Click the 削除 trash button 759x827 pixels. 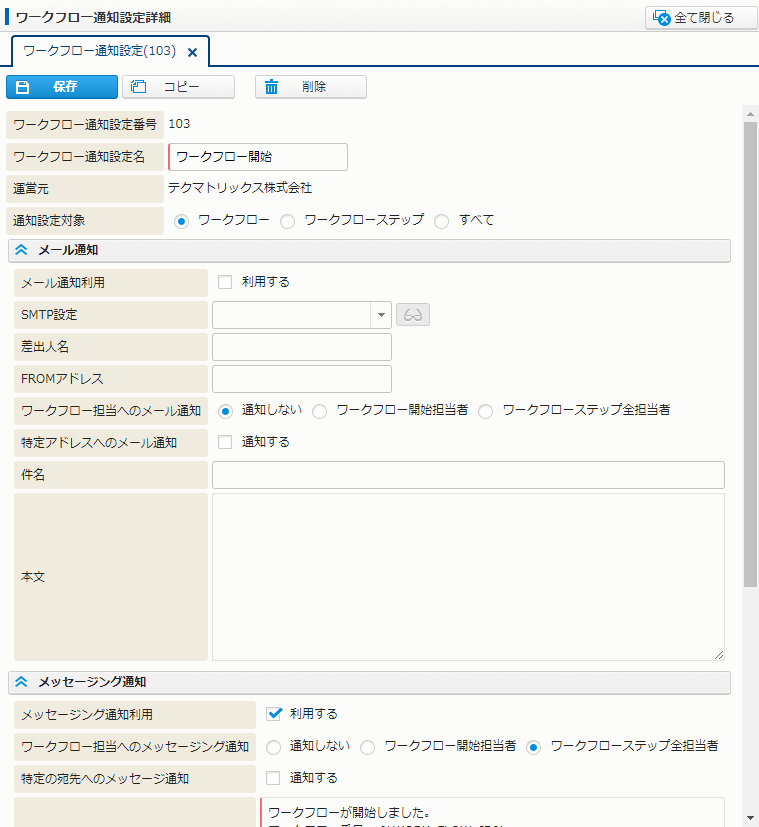tap(310, 87)
